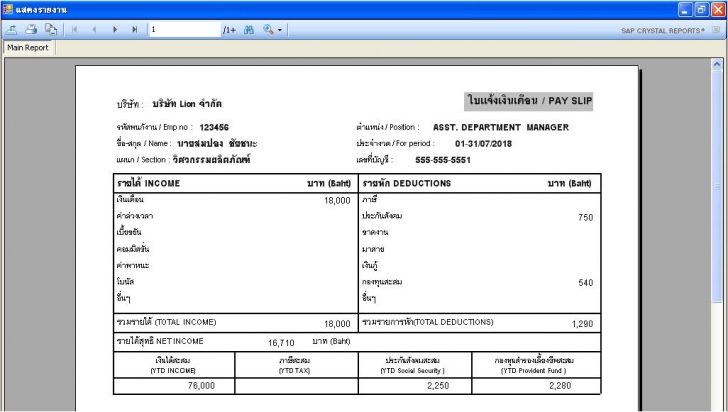The image size is (728, 412).
Task: Click the vertical scrollbar thumb
Action: tap(717, 186)
